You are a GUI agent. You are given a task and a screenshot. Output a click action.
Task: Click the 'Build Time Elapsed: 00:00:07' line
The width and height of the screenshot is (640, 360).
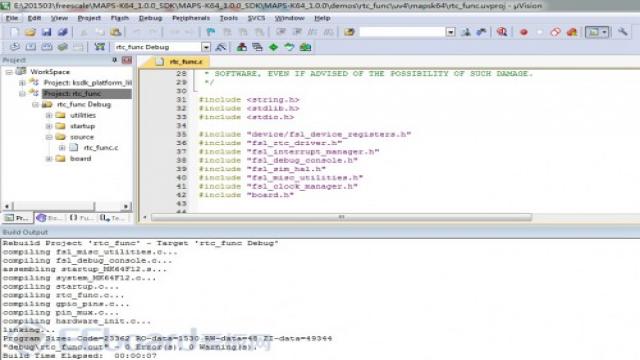(80, 356)
